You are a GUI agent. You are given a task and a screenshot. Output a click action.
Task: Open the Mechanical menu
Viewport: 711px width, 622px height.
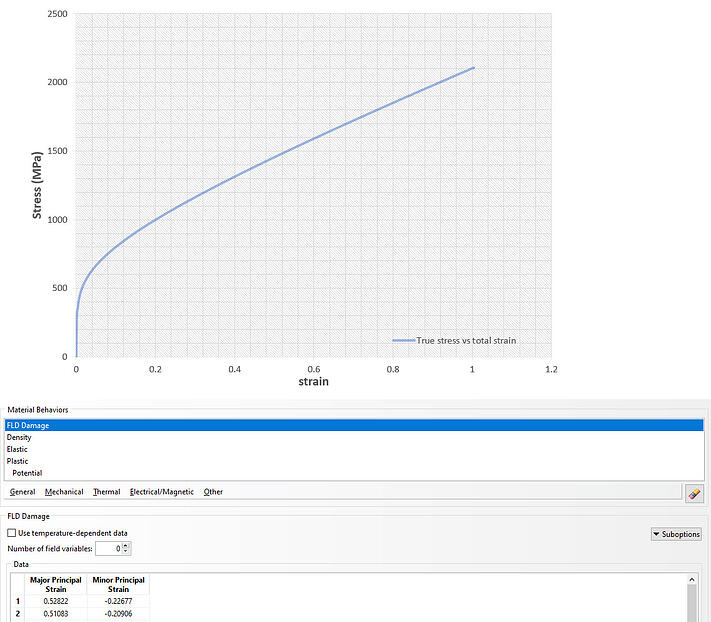pos(64,491)
